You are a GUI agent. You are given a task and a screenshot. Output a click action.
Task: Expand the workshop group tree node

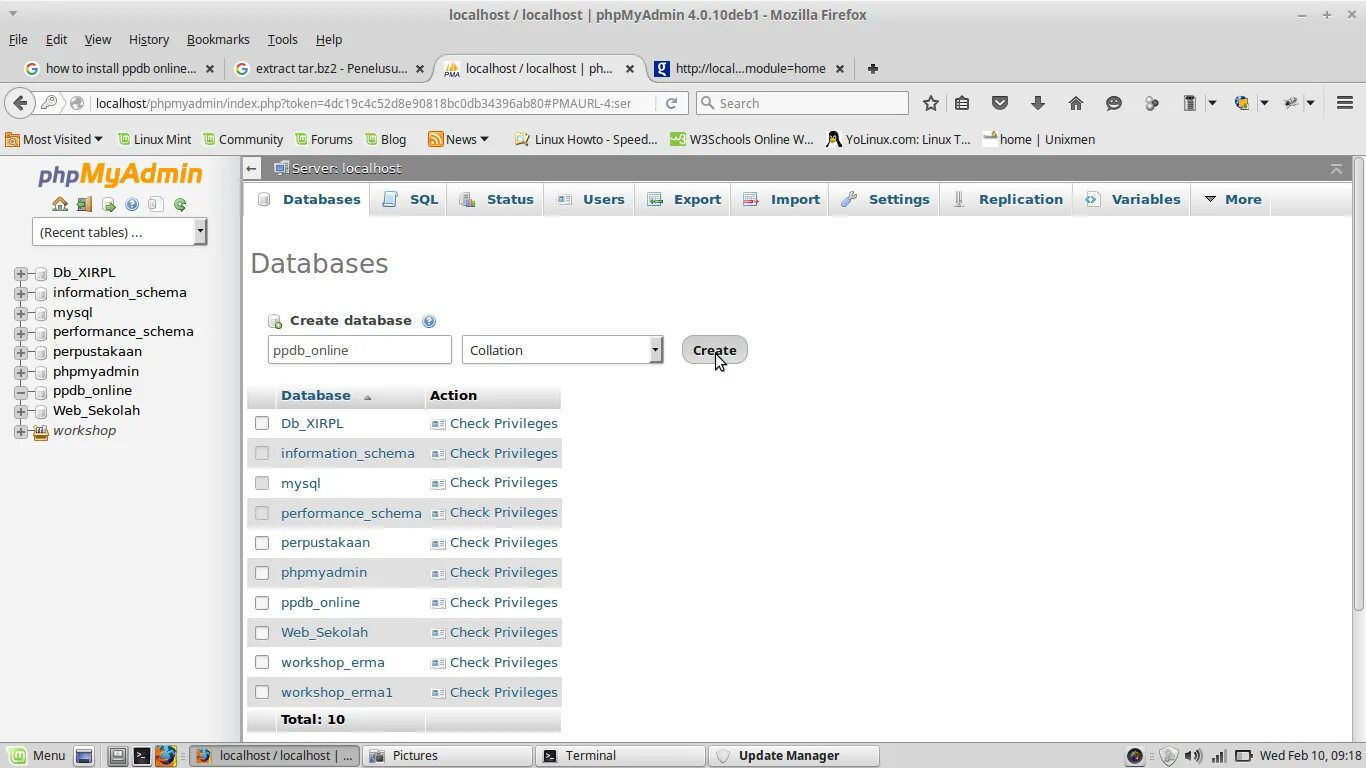[20, 431]
